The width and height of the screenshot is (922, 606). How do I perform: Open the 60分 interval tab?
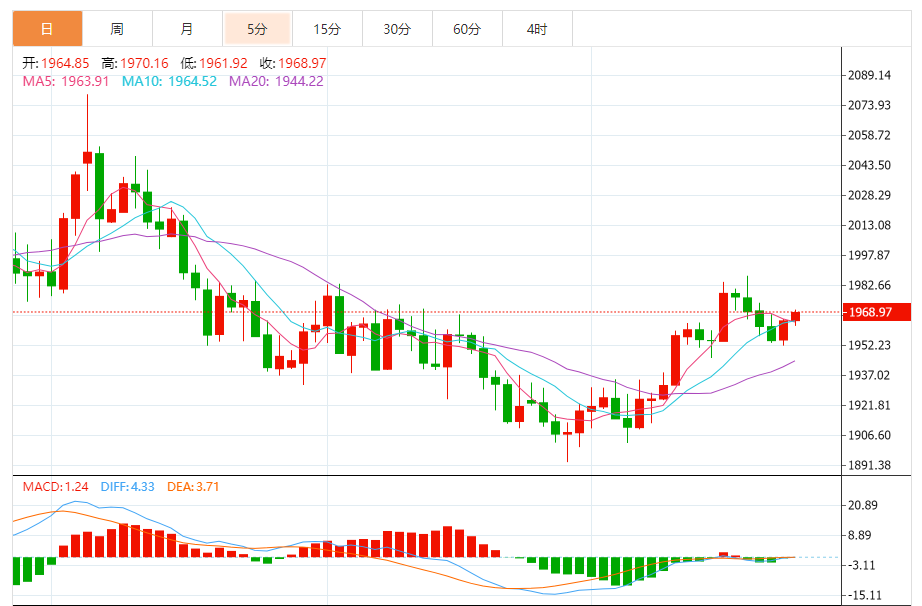click(467, 29)
